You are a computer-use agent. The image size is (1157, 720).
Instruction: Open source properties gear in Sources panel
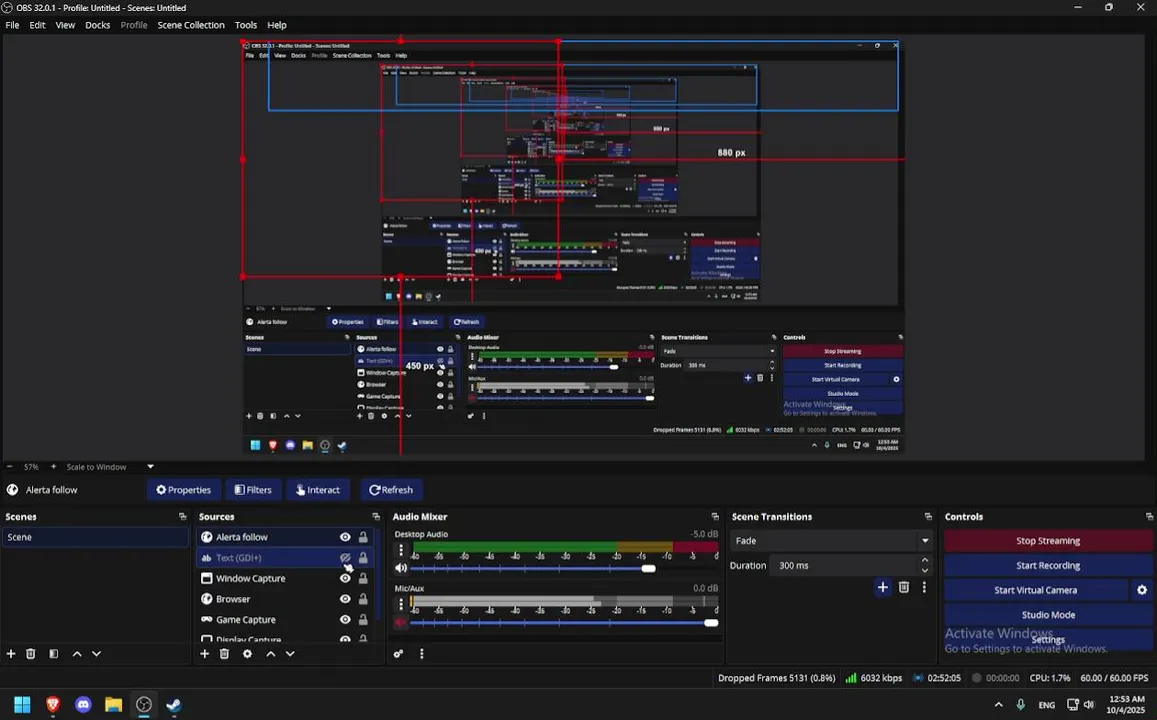coord(247,654)
